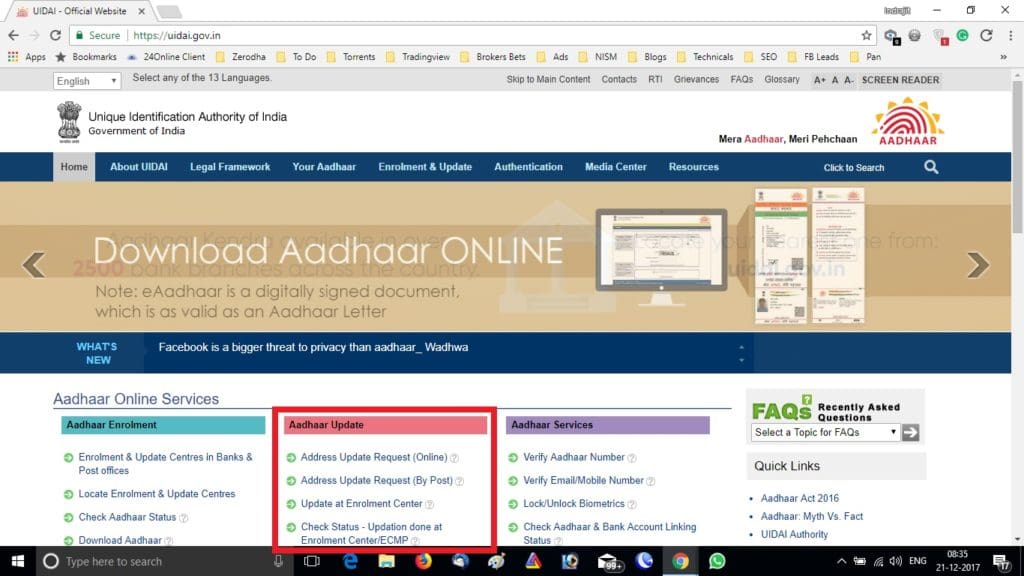Open search using the magnifier icon

click(931, 167)
